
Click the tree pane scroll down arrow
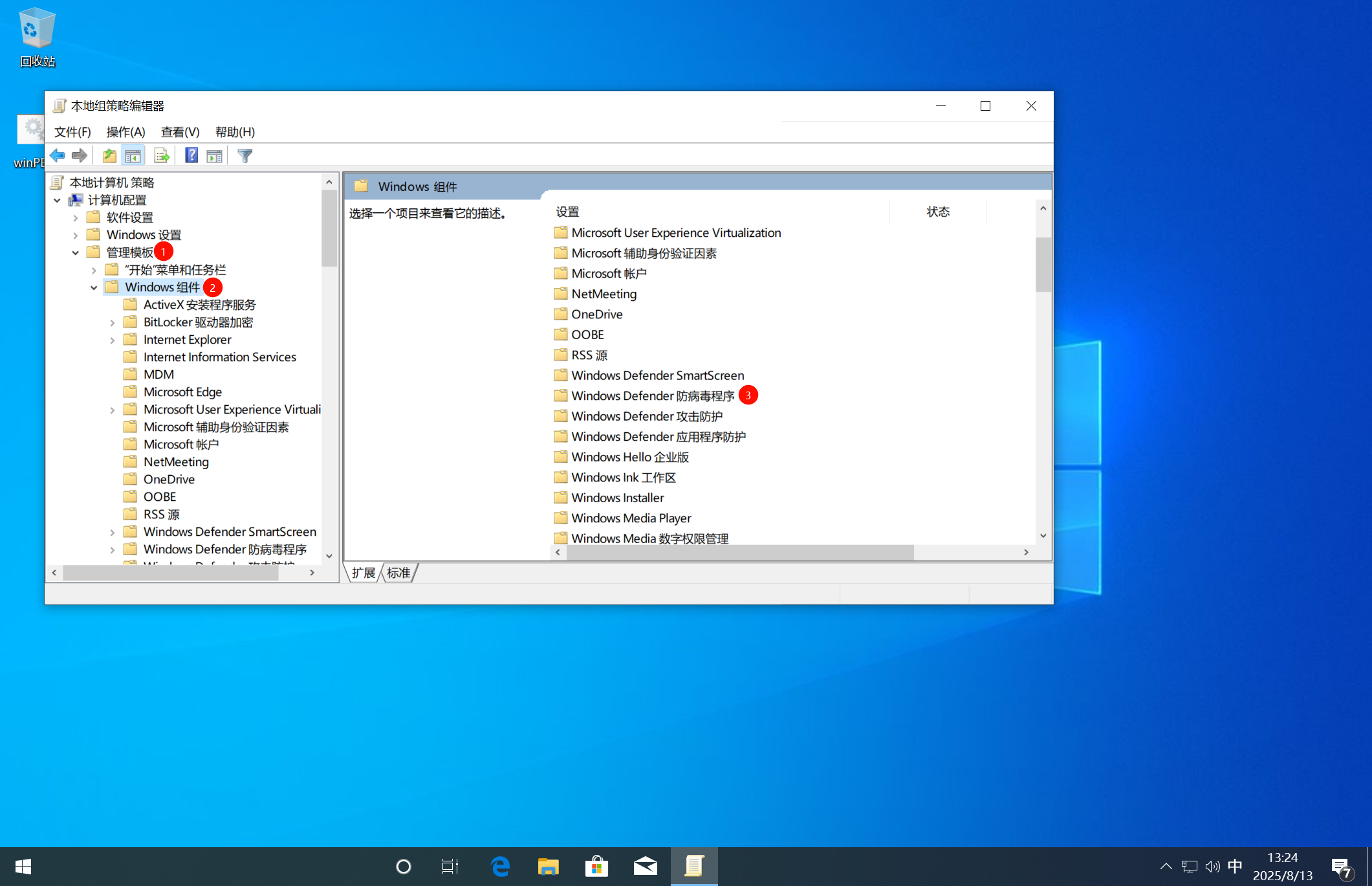pos(329,555)
